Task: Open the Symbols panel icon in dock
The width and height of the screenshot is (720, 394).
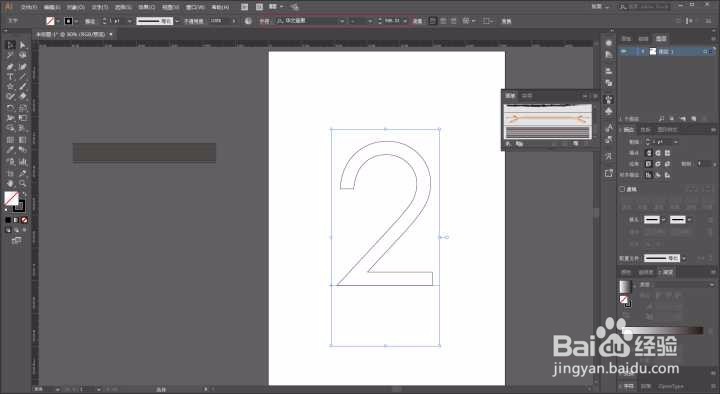Action: click(x=609, y=111)
